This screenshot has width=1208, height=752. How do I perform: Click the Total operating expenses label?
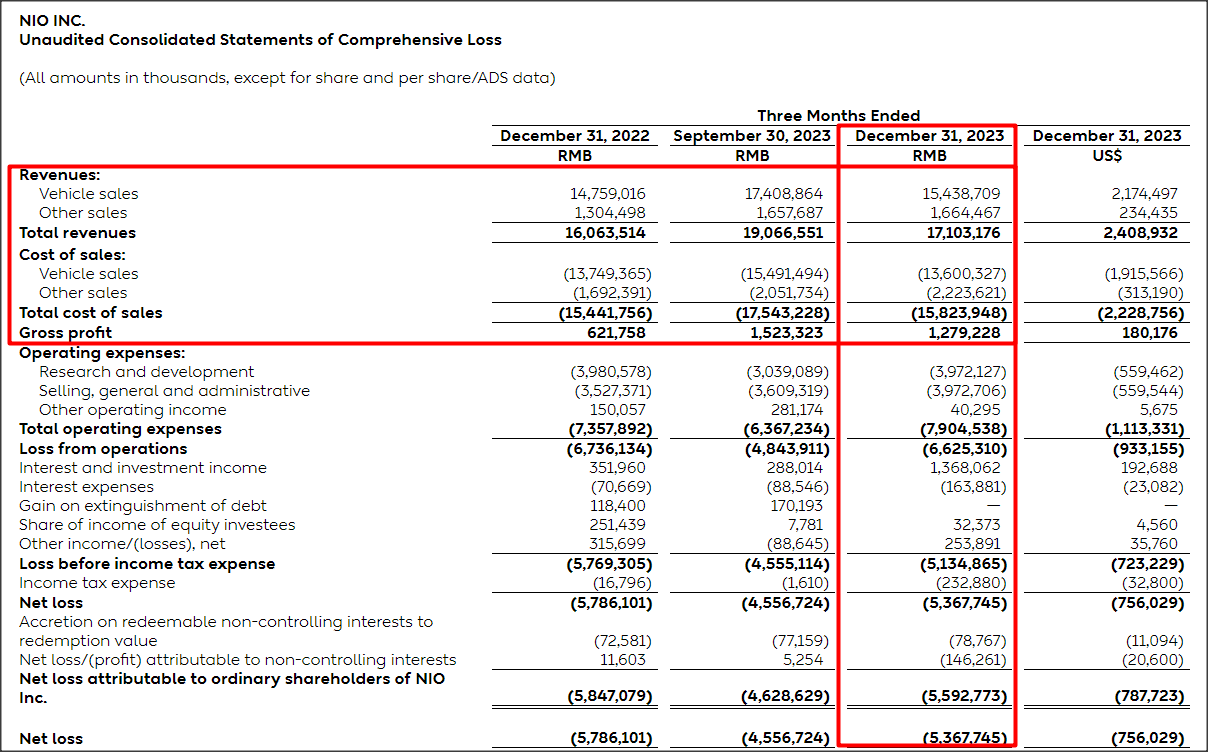pyautogui.click(x=120, y=429)
